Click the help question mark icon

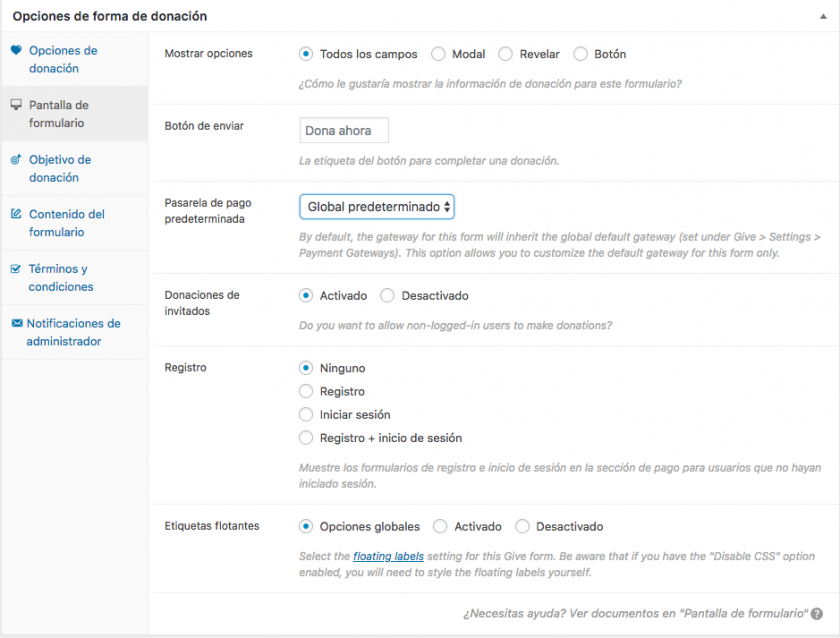pos(817,613)
